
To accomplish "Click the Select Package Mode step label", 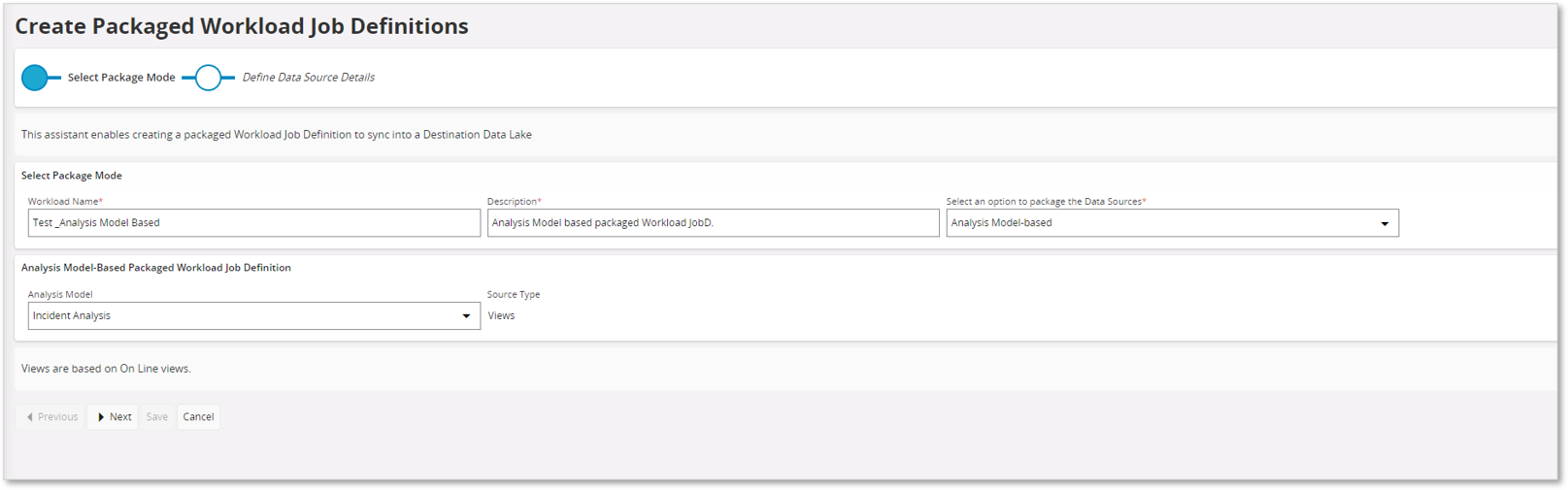I will [121, 78].
